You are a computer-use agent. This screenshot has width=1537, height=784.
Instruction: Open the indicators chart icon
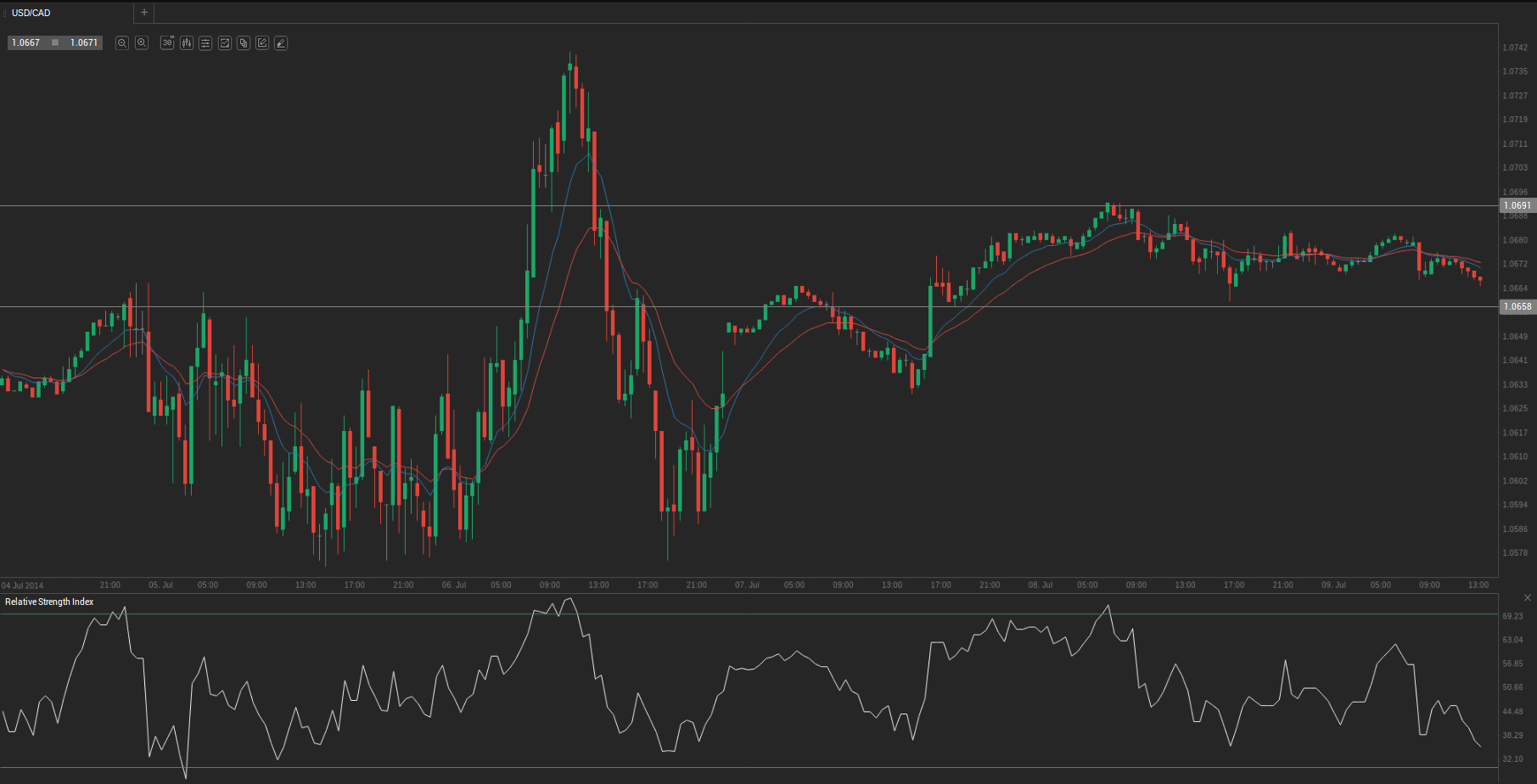pos(225,42)
